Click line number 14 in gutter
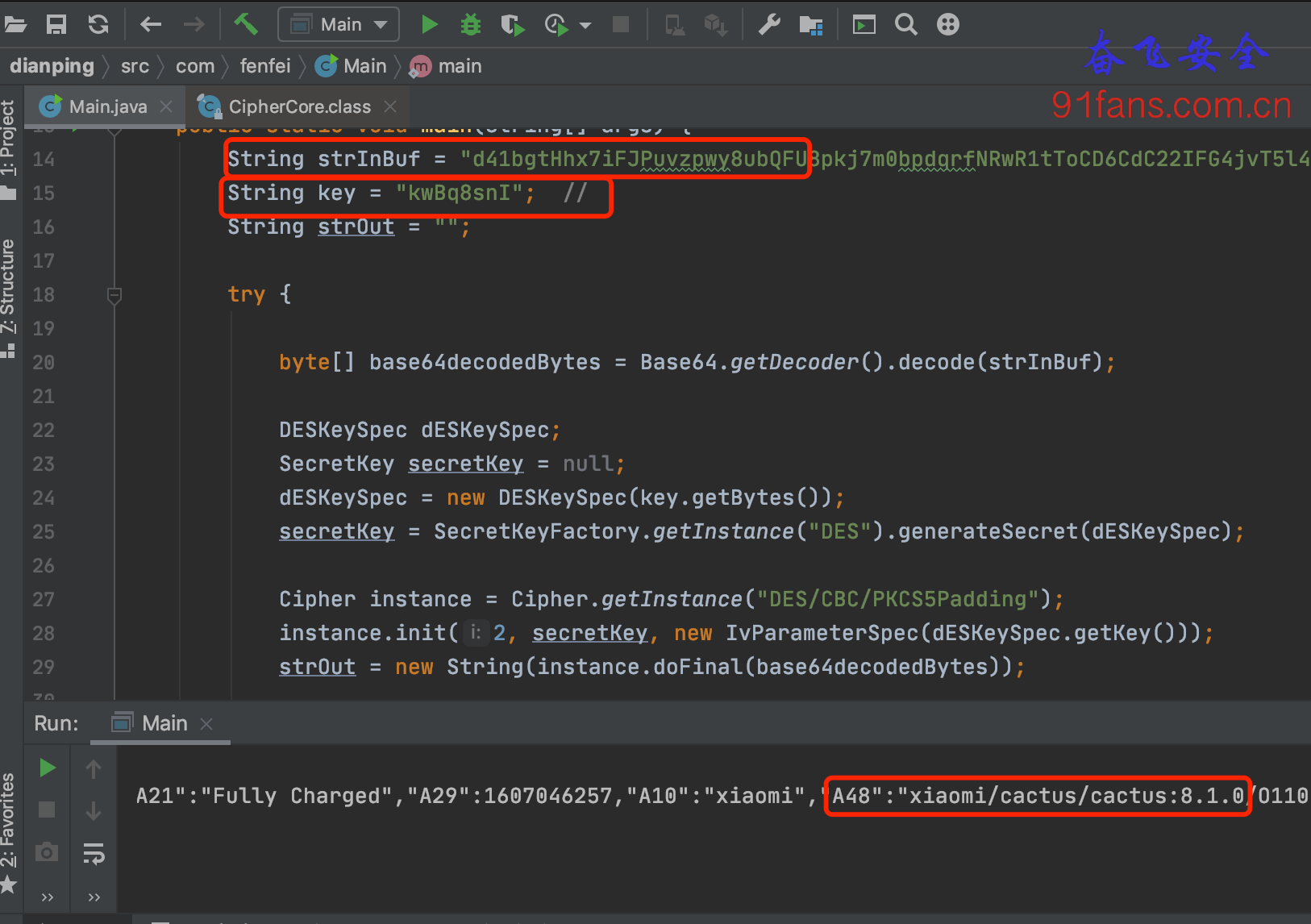1311x924 pixels. 44,160
